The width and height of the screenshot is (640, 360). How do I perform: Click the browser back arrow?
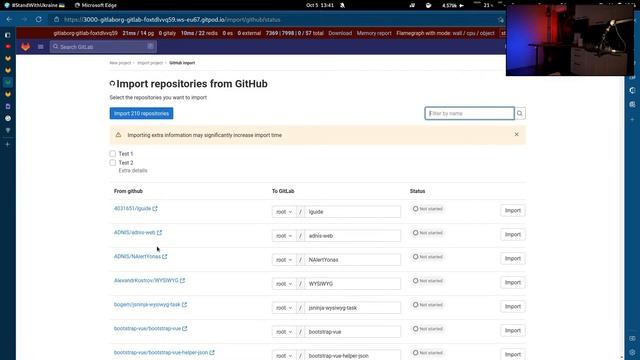click(9, 20)
